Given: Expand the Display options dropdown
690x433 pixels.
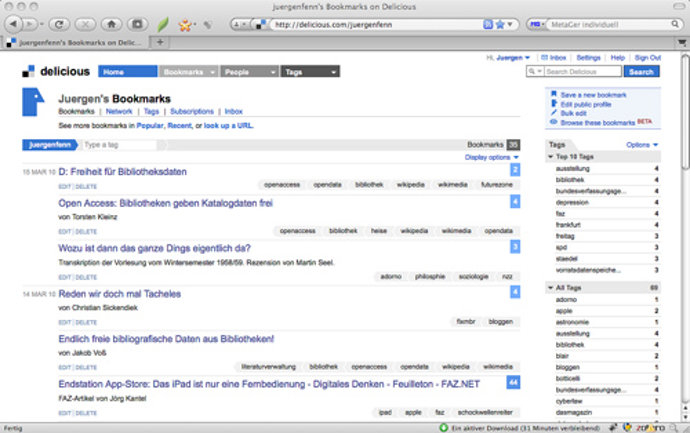Looking at the screenshot, I should (492, 157).
